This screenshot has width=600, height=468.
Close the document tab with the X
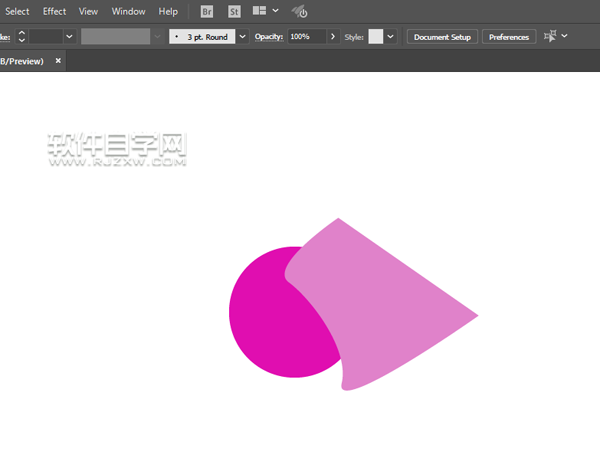(x=58, y=61)
